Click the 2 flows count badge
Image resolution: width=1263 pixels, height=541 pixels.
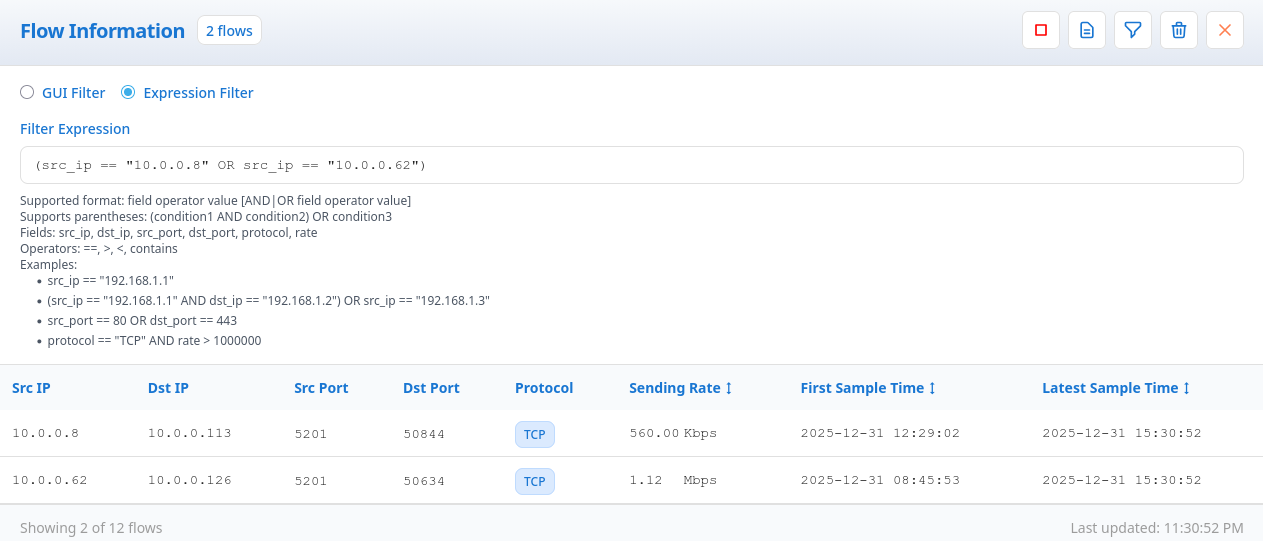pos(229,31)
